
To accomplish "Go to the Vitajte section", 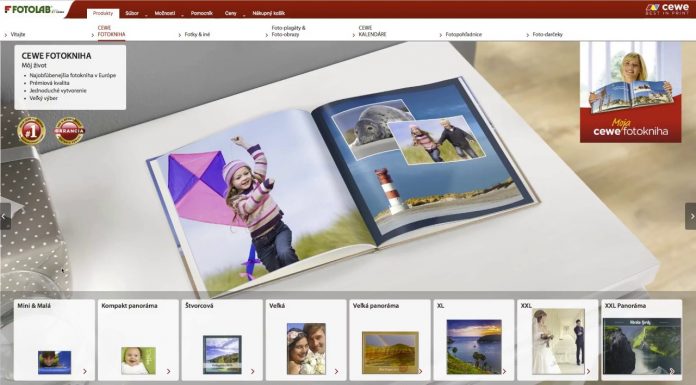I will (18, 34).
